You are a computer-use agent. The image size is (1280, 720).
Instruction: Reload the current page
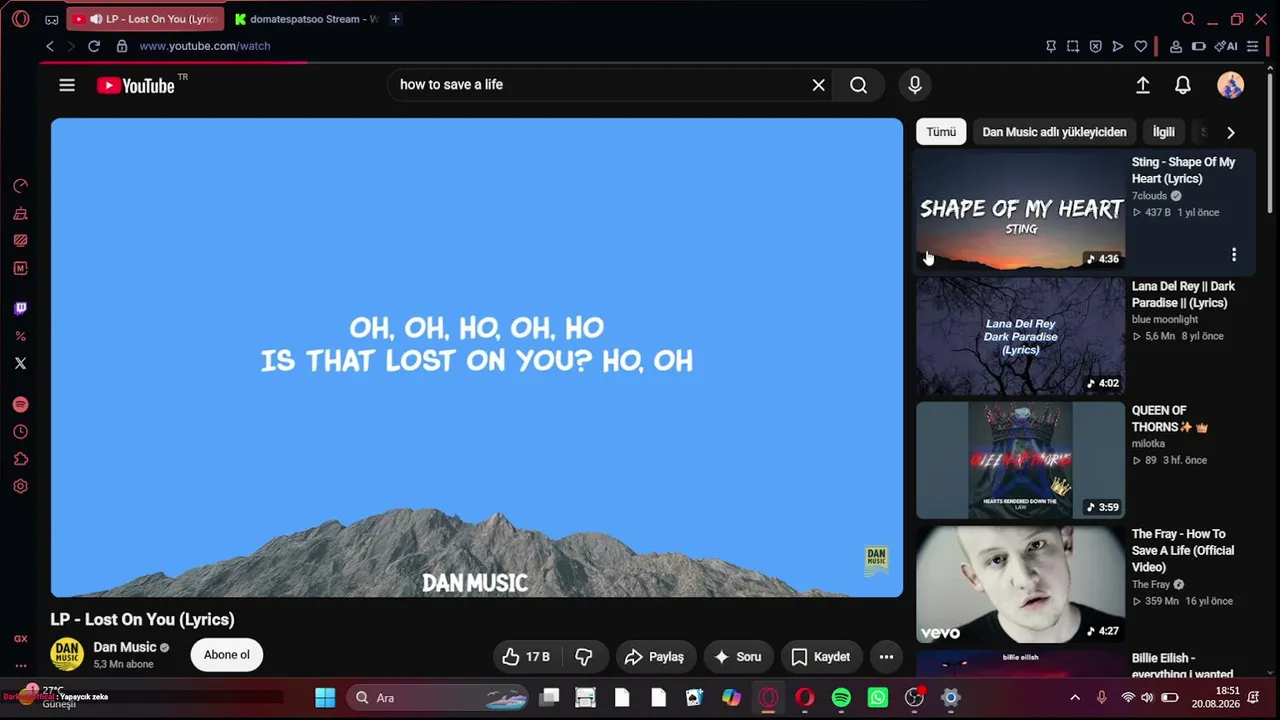pos(94,46)
